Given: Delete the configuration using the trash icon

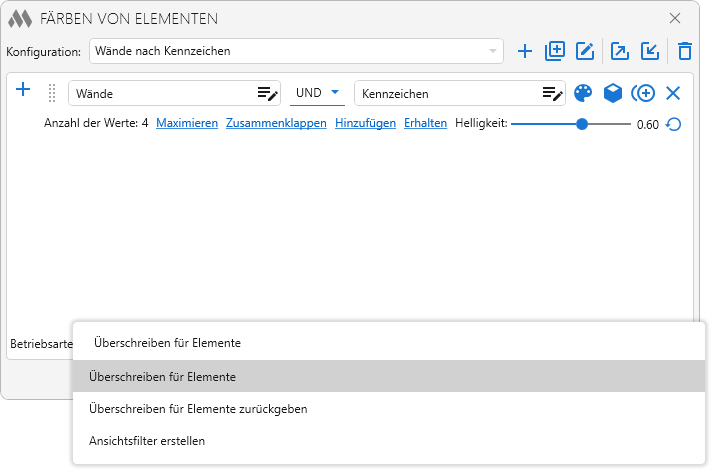Looking at the screenshot, I should pyautogui.click(x=684, y=51).
